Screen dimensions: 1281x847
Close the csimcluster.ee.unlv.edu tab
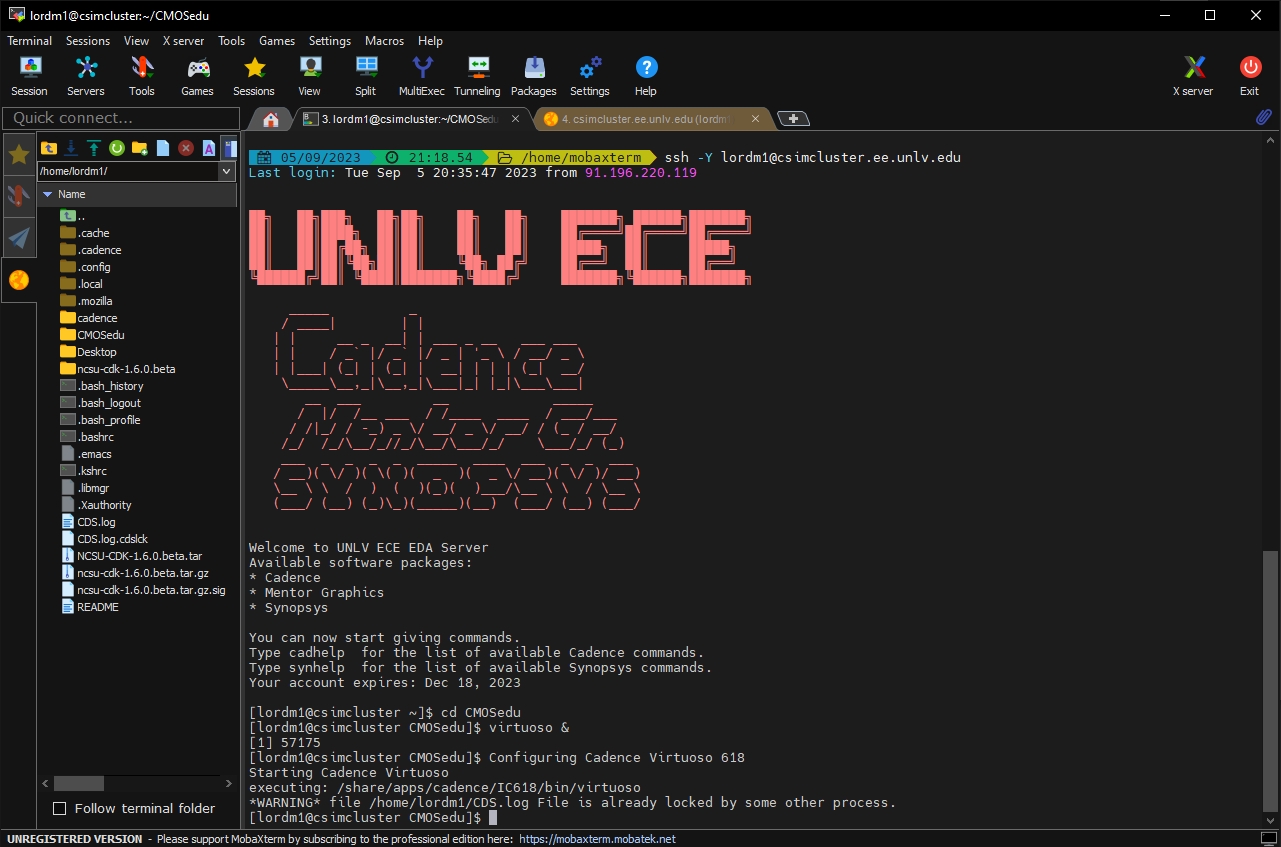(756, 119)
